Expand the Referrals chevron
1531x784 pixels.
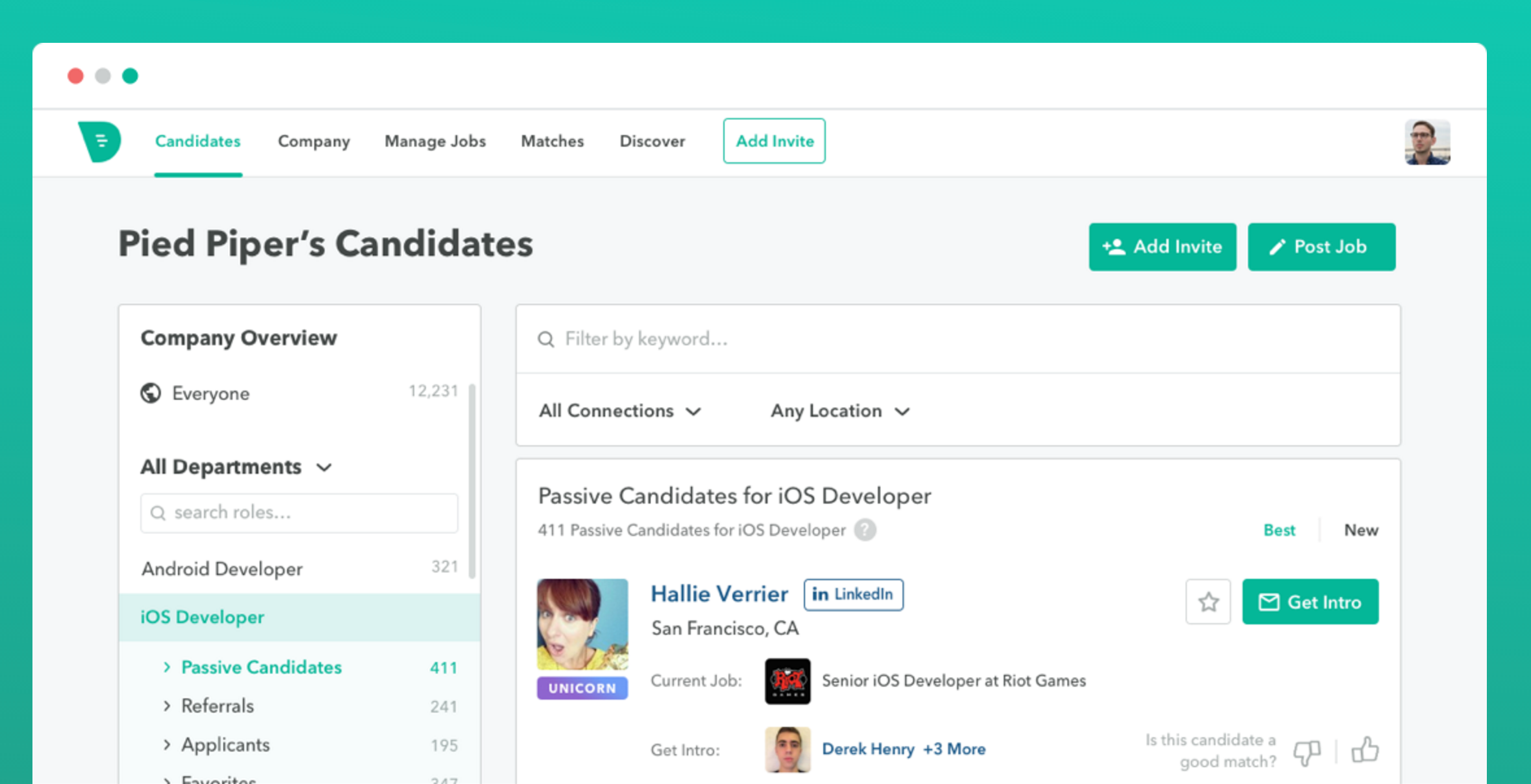pyautogui.click(x=167, y=706)
